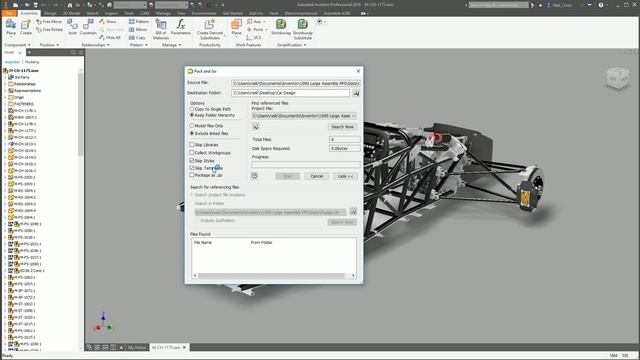Viewport: 640px width, 360px height.
Task: Click the Joint tool icon
Action: [x=72, y=27]
